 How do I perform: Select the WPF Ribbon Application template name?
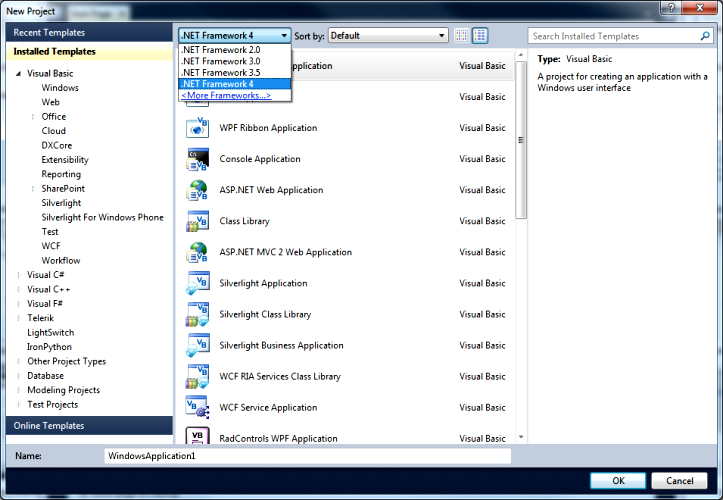268,128
